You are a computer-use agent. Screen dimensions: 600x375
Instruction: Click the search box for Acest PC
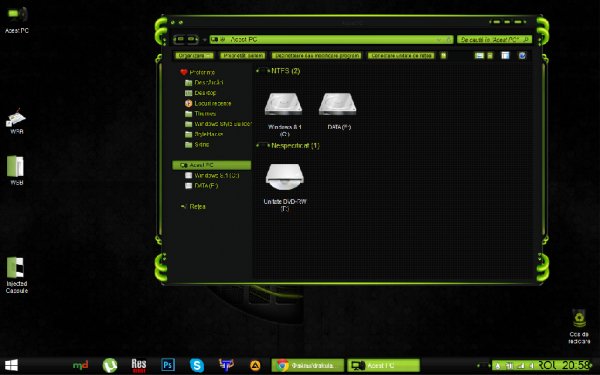click(x=494, y=39)
